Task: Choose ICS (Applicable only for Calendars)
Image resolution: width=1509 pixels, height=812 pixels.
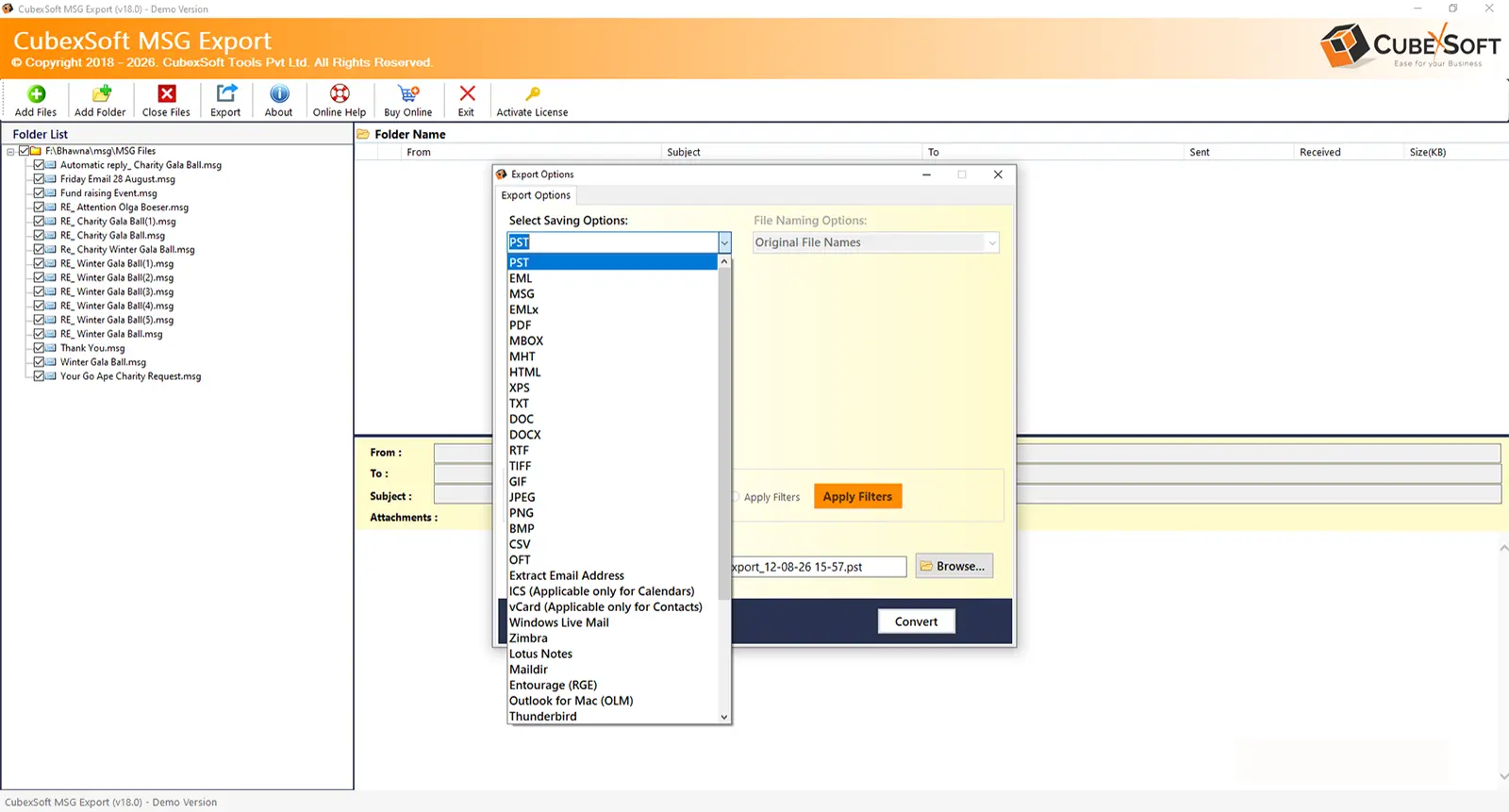Action: tap(612, 591)
